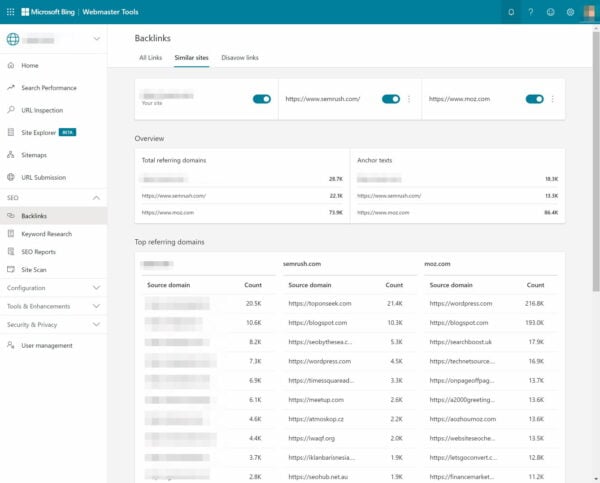Screen dimensions: 600x483
Task: Open Keyword Research in sidebar
Action: 46,234
